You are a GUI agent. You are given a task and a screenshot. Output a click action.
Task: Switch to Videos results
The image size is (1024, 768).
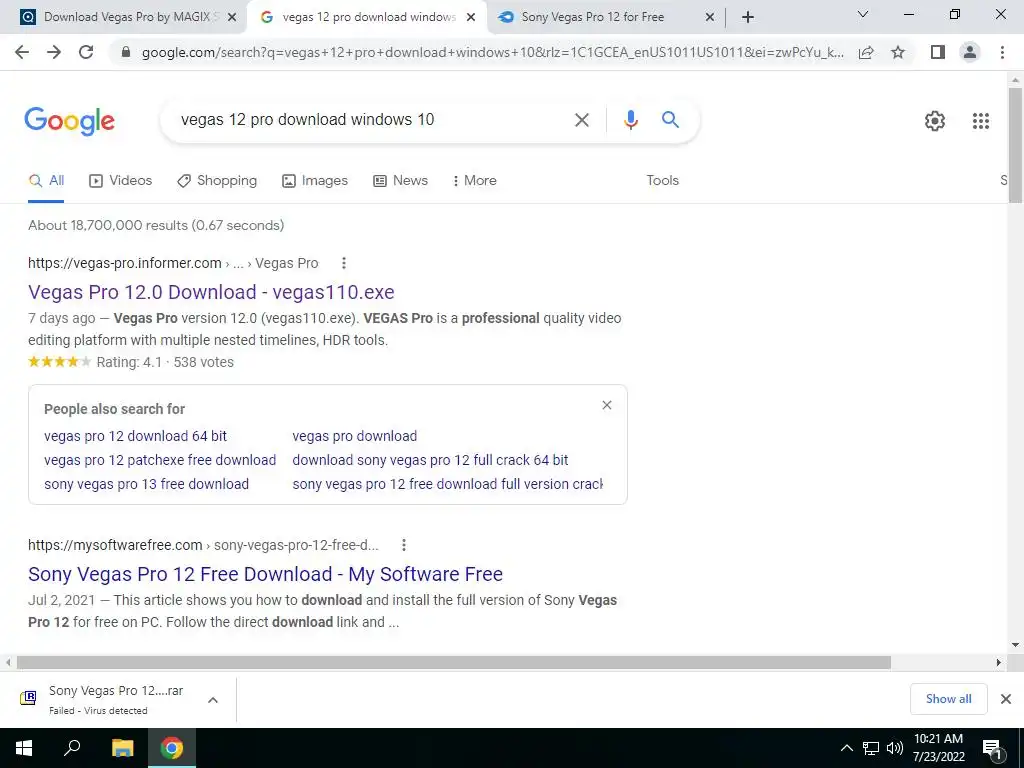pyautogui.click(x=120, y=181)
